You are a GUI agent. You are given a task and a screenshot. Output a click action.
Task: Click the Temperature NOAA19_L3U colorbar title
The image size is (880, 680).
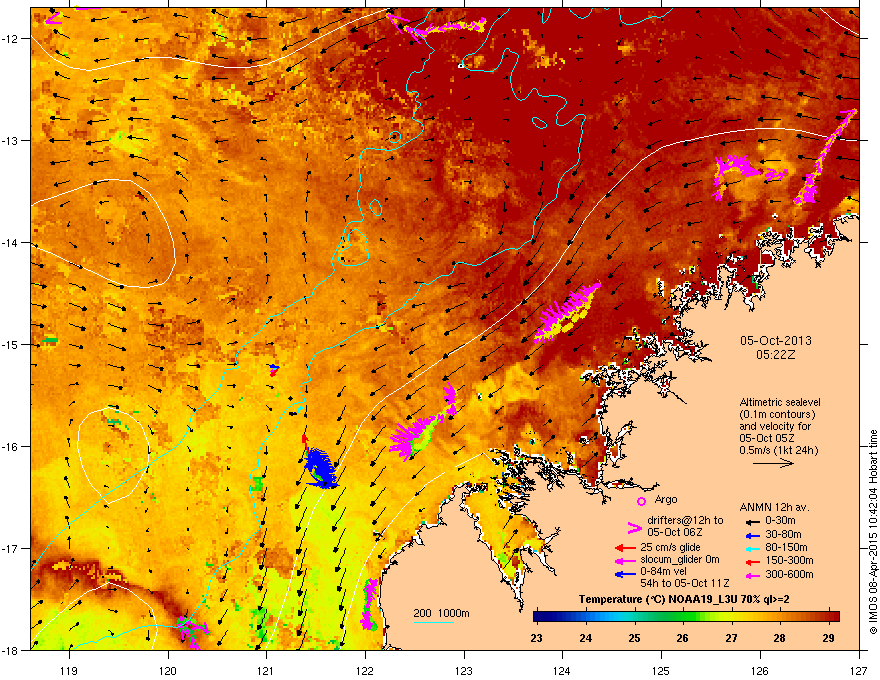coord(684,600)
